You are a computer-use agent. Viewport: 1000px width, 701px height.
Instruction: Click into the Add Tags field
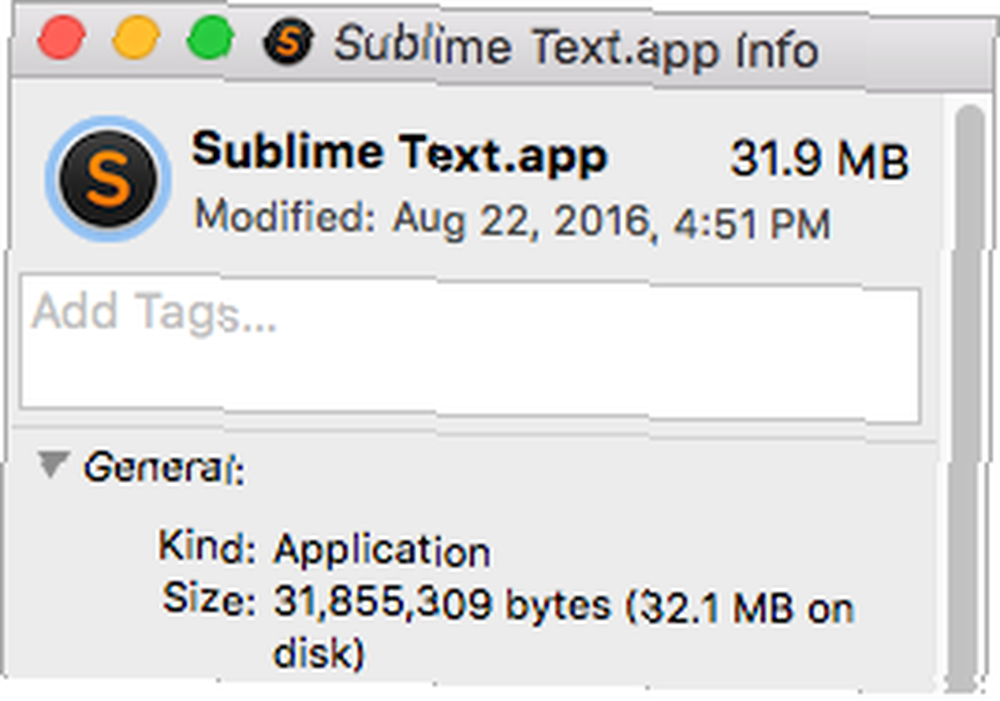tap(470, 350)
